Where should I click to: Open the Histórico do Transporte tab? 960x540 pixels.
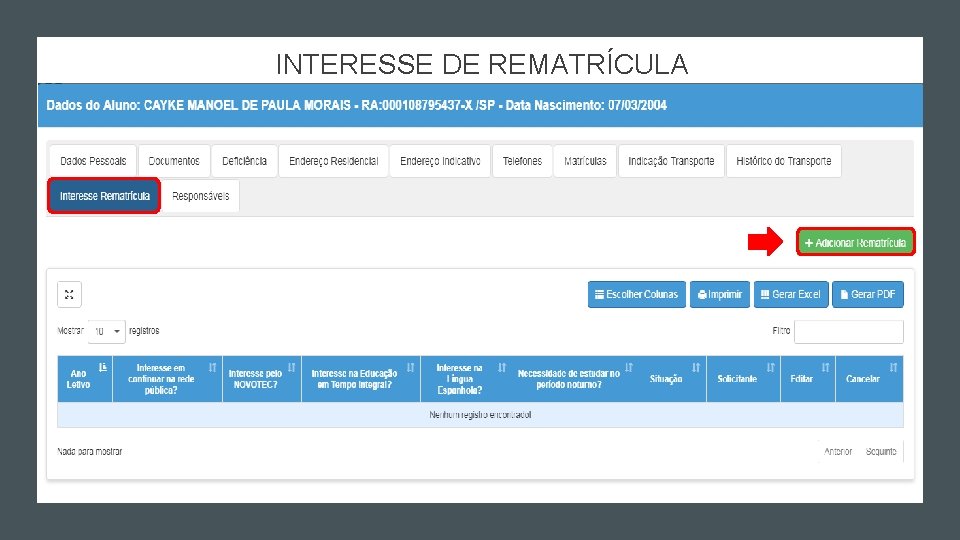784,161
